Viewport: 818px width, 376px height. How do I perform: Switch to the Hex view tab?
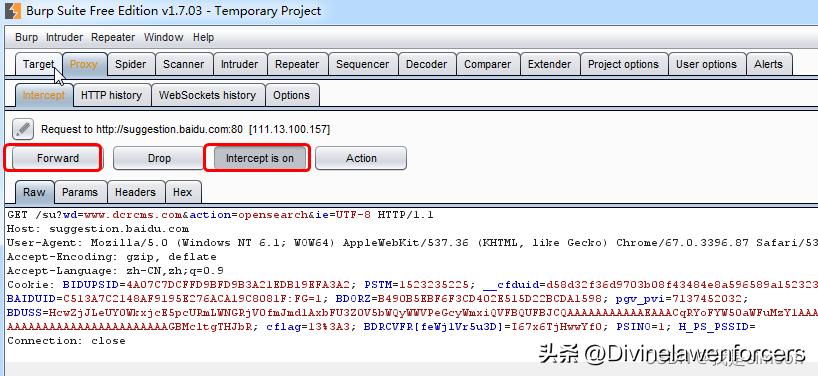[183, 192]
